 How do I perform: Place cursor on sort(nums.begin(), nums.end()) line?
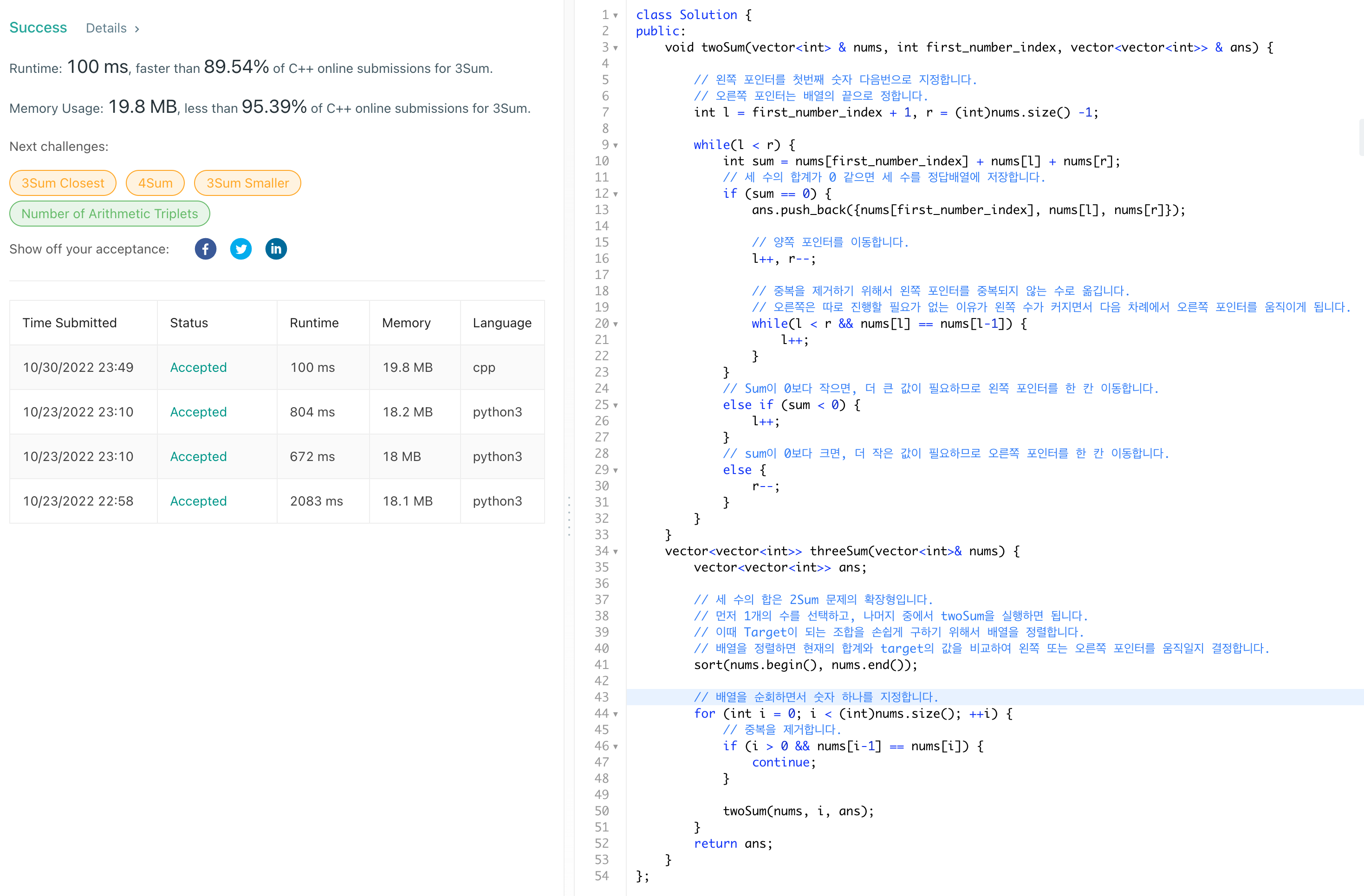click(x=805, y=665)
